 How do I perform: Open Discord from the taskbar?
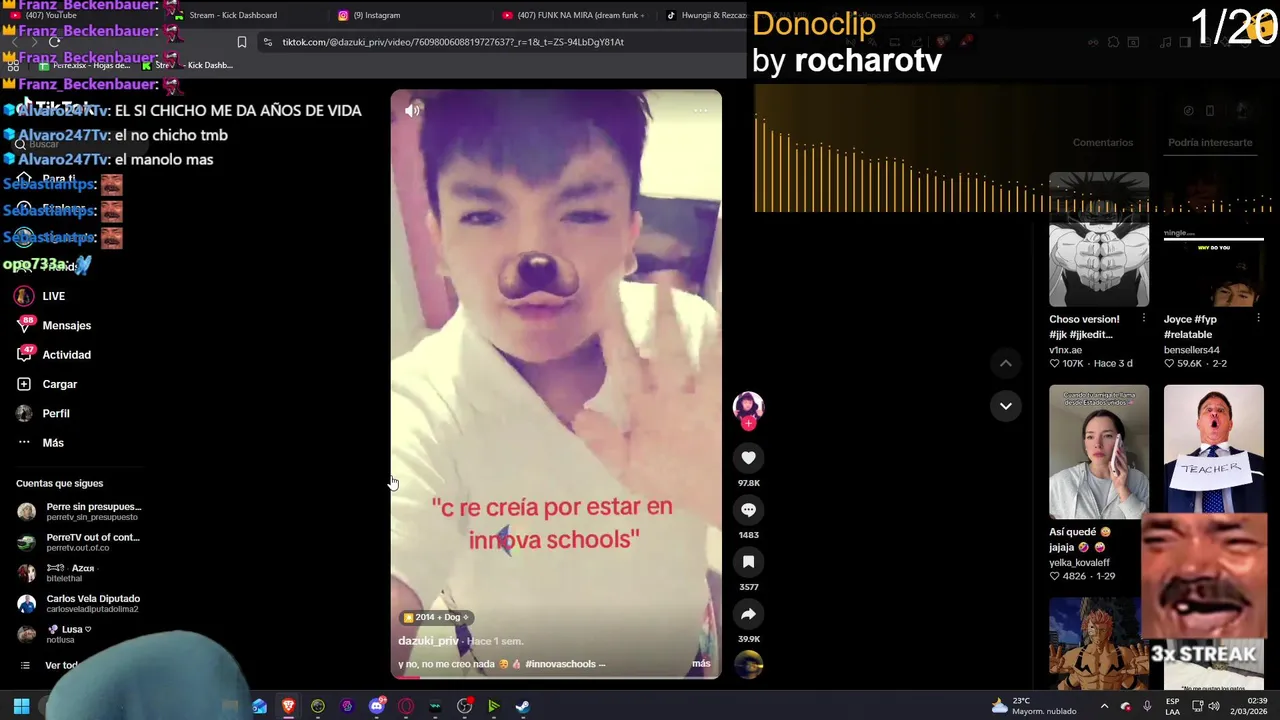tap(377, 706)
